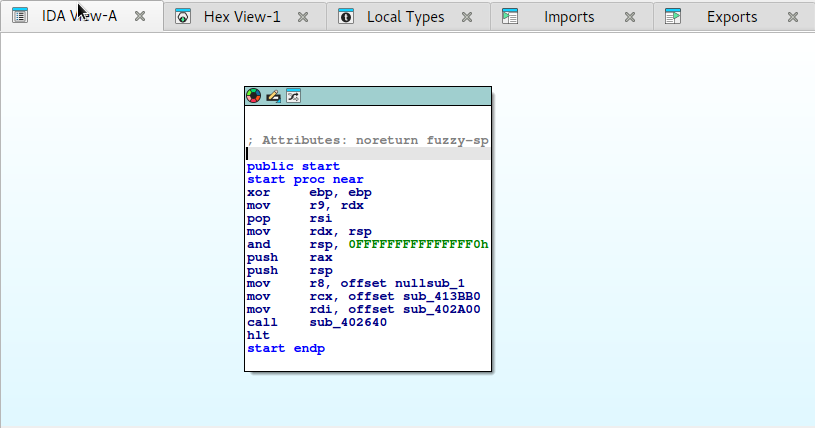Screen dimensions: 815x428
Task: Close the Hex View-1 tab
Action: tap(303, 17)
